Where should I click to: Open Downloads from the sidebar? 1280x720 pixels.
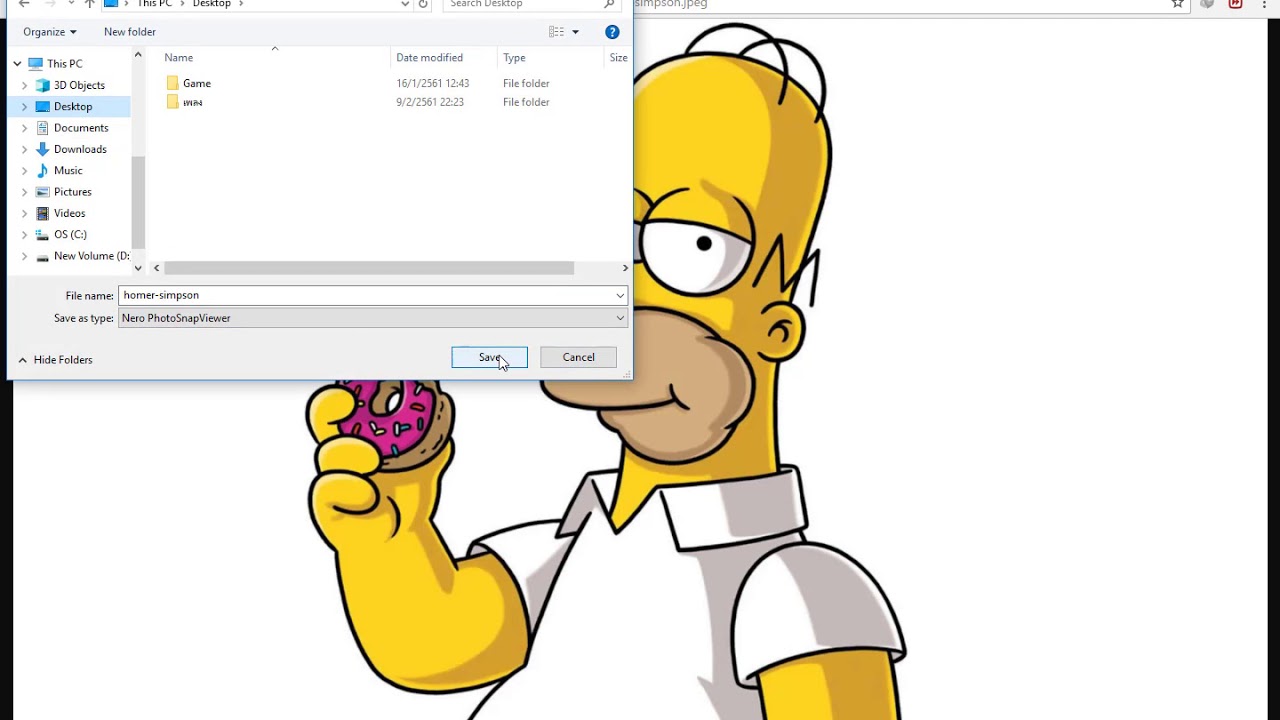(x=80, y=149)
